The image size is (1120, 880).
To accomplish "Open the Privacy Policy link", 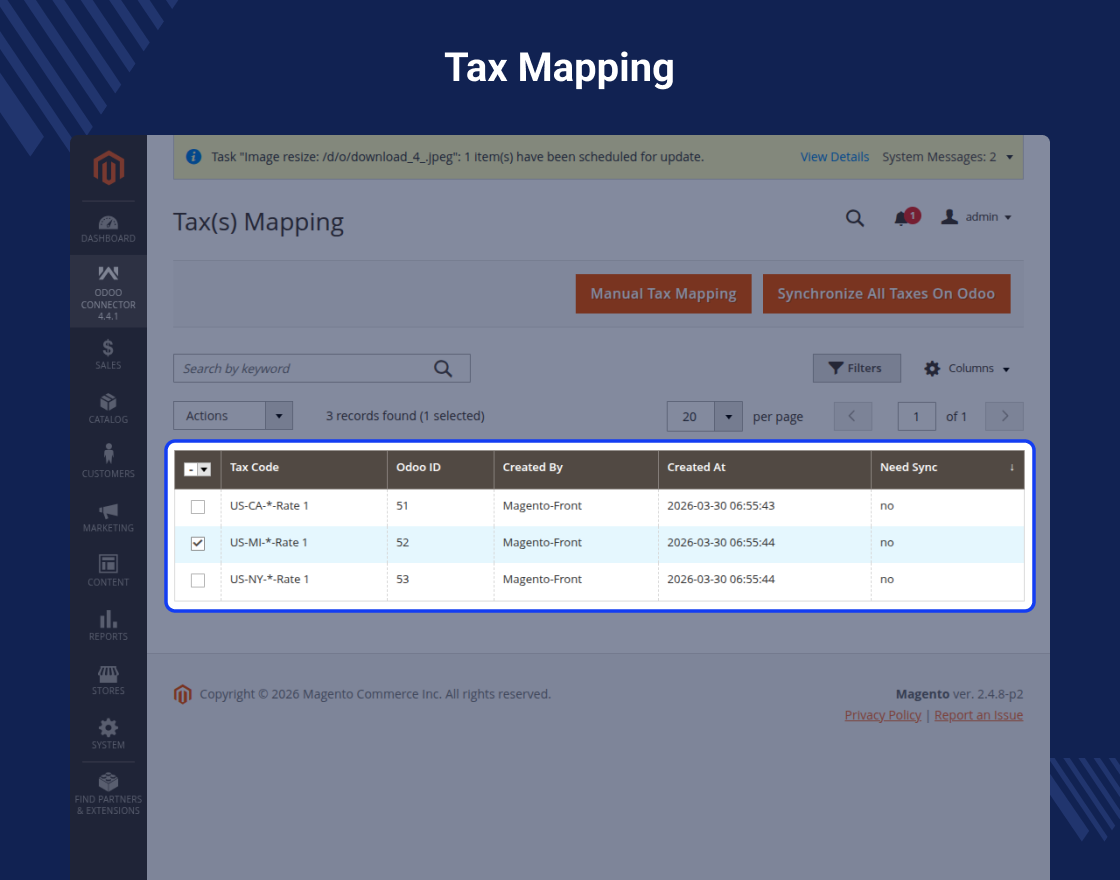I will click(883, 715).
